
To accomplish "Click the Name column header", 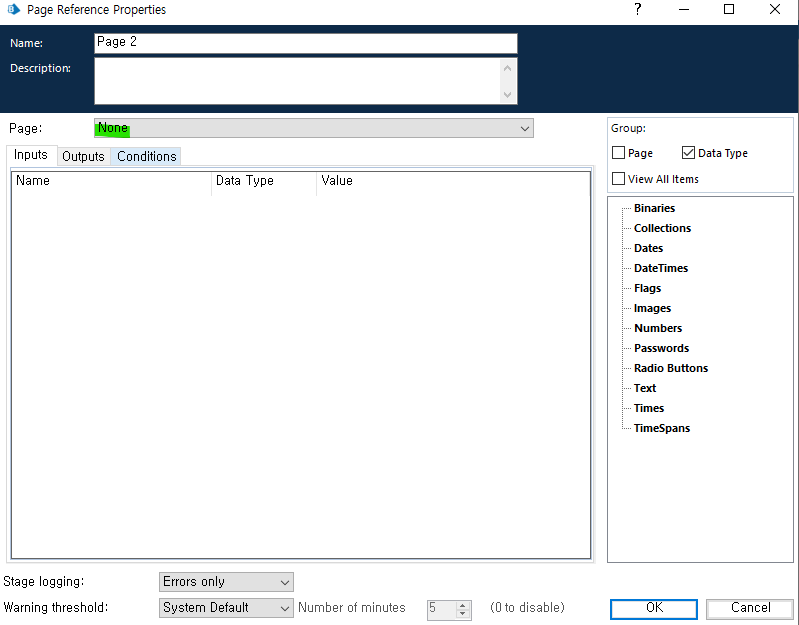I will pos(111,181).
